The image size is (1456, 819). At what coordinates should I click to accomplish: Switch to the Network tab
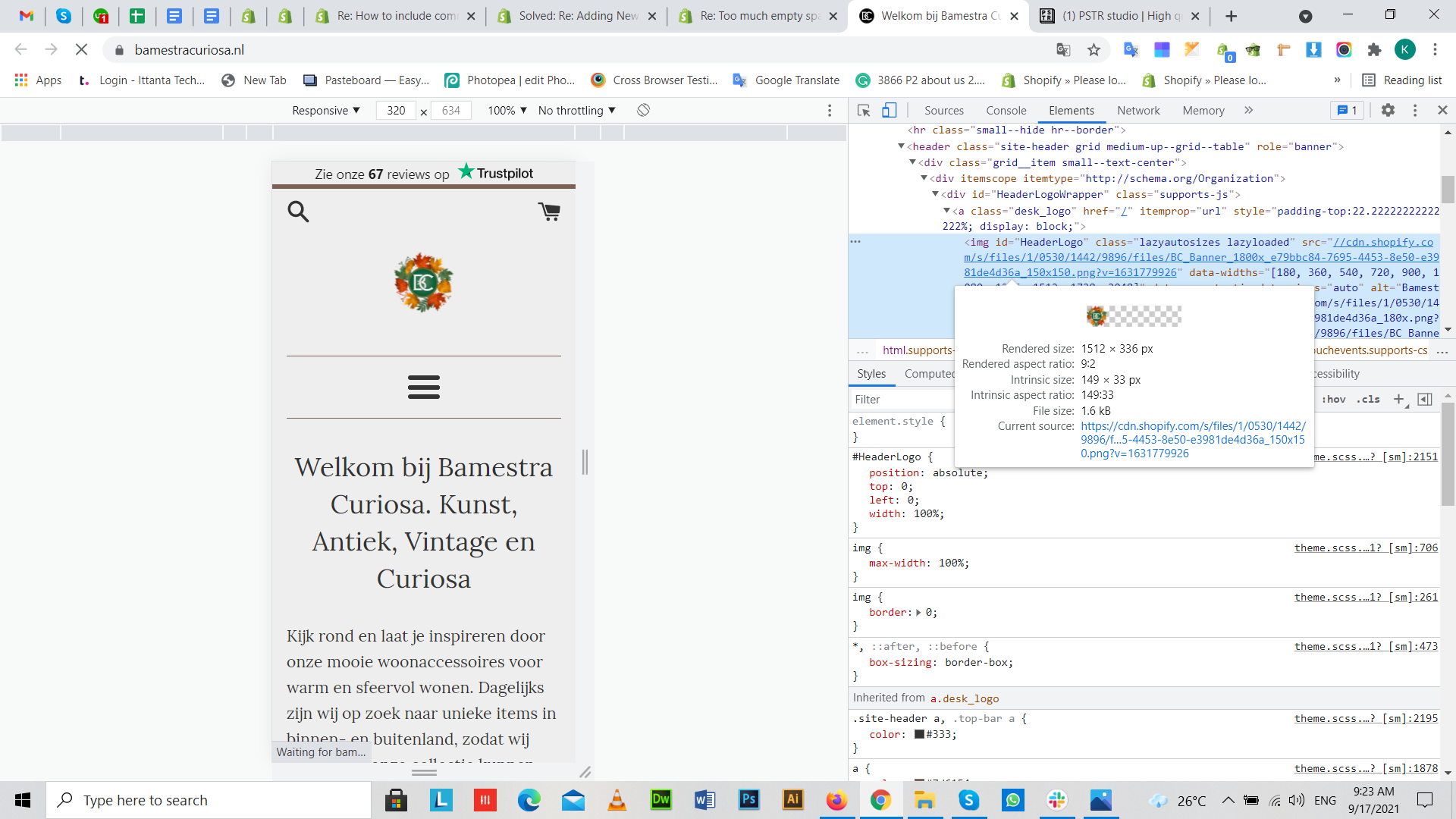pos(1137,111)
